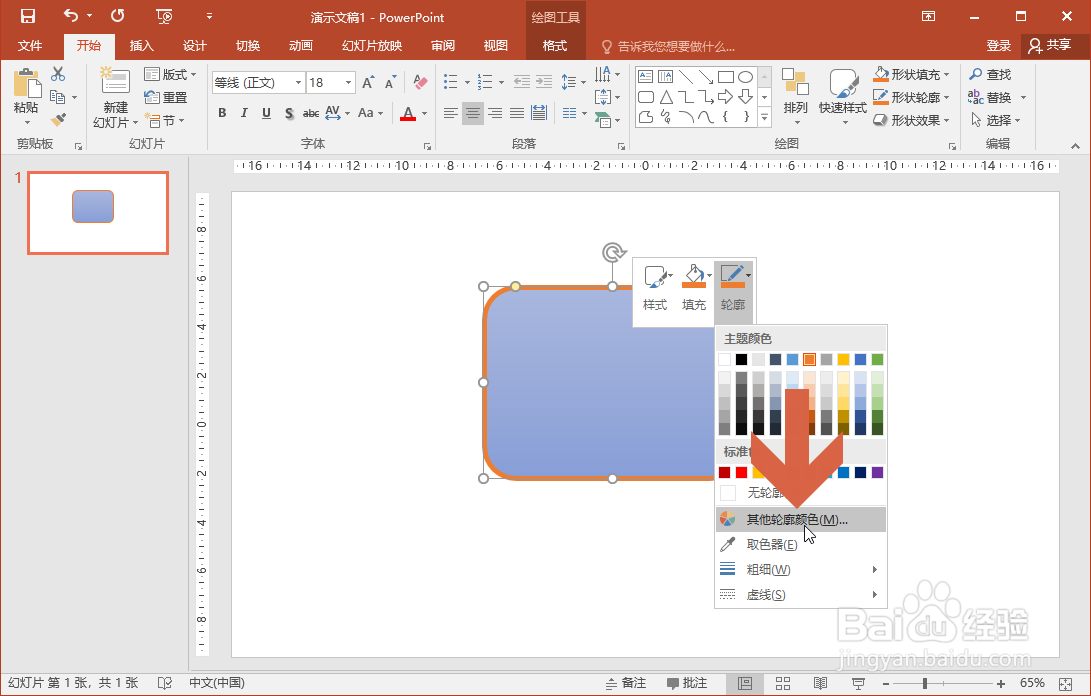The height and width of the screenshot is (696, 1091).
Task: Start slideshow from beginning icon
Action: pos(164,16)
